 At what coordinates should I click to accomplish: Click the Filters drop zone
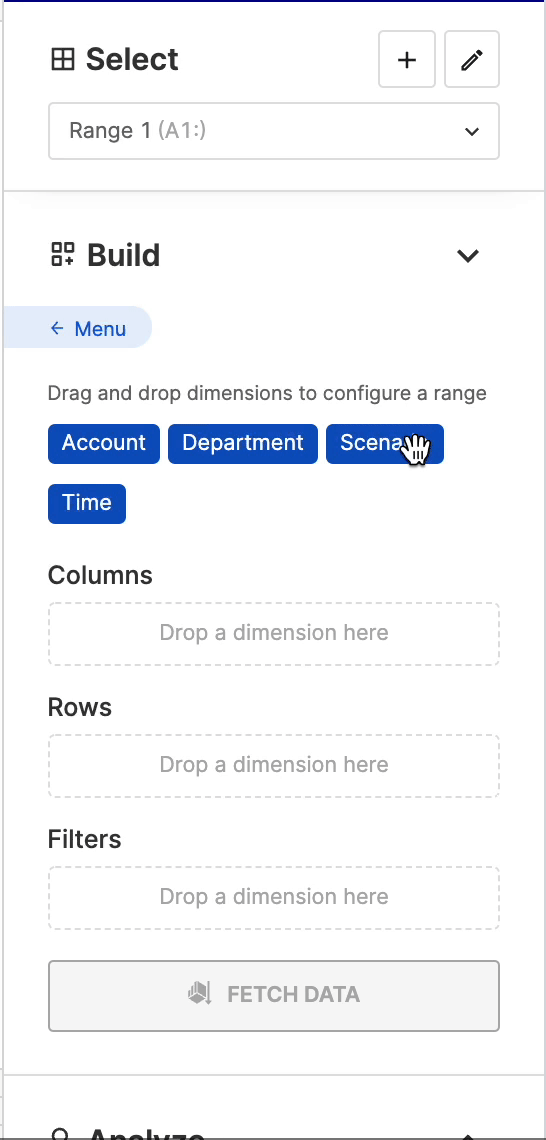tap(273, 897)
